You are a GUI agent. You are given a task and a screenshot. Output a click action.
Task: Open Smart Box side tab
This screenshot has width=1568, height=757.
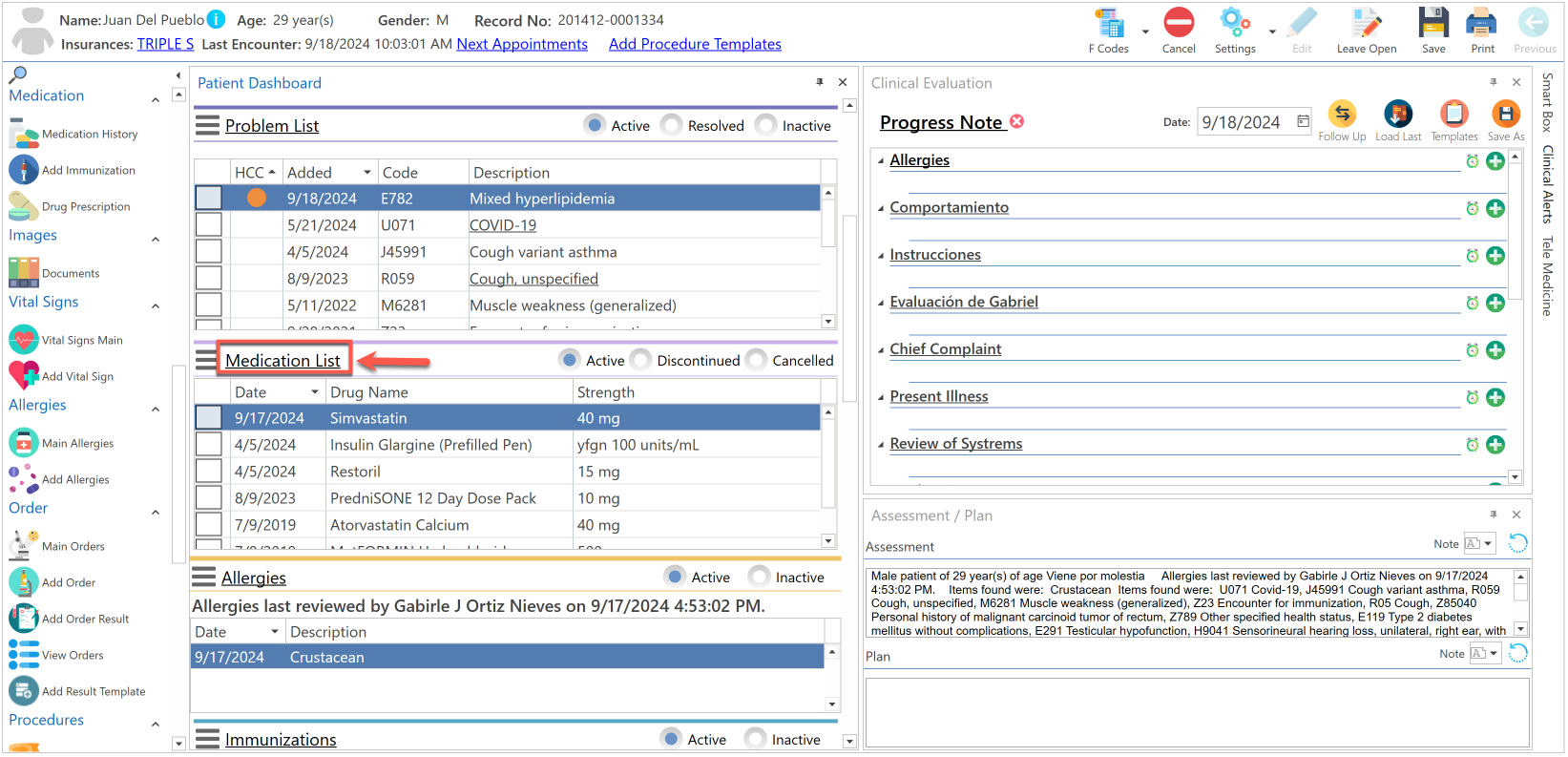coord(1548,101)
